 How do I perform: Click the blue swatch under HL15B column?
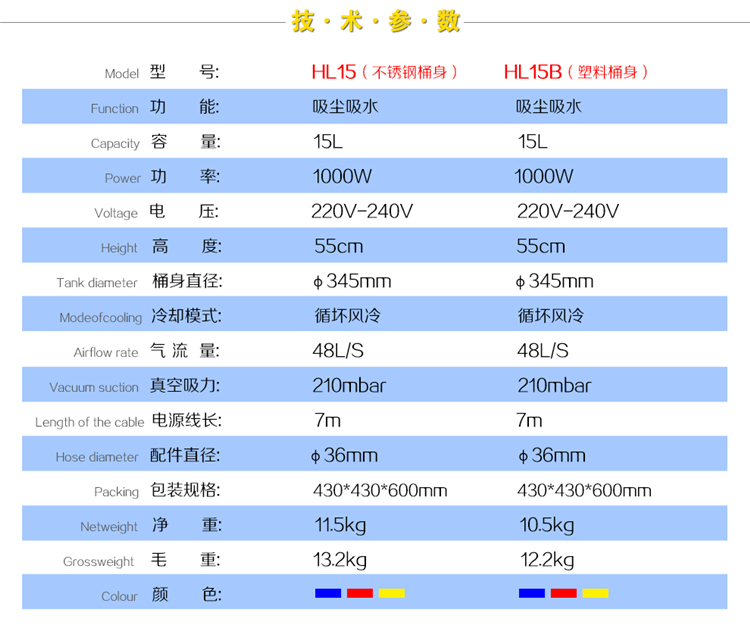(x=531, y=593)
